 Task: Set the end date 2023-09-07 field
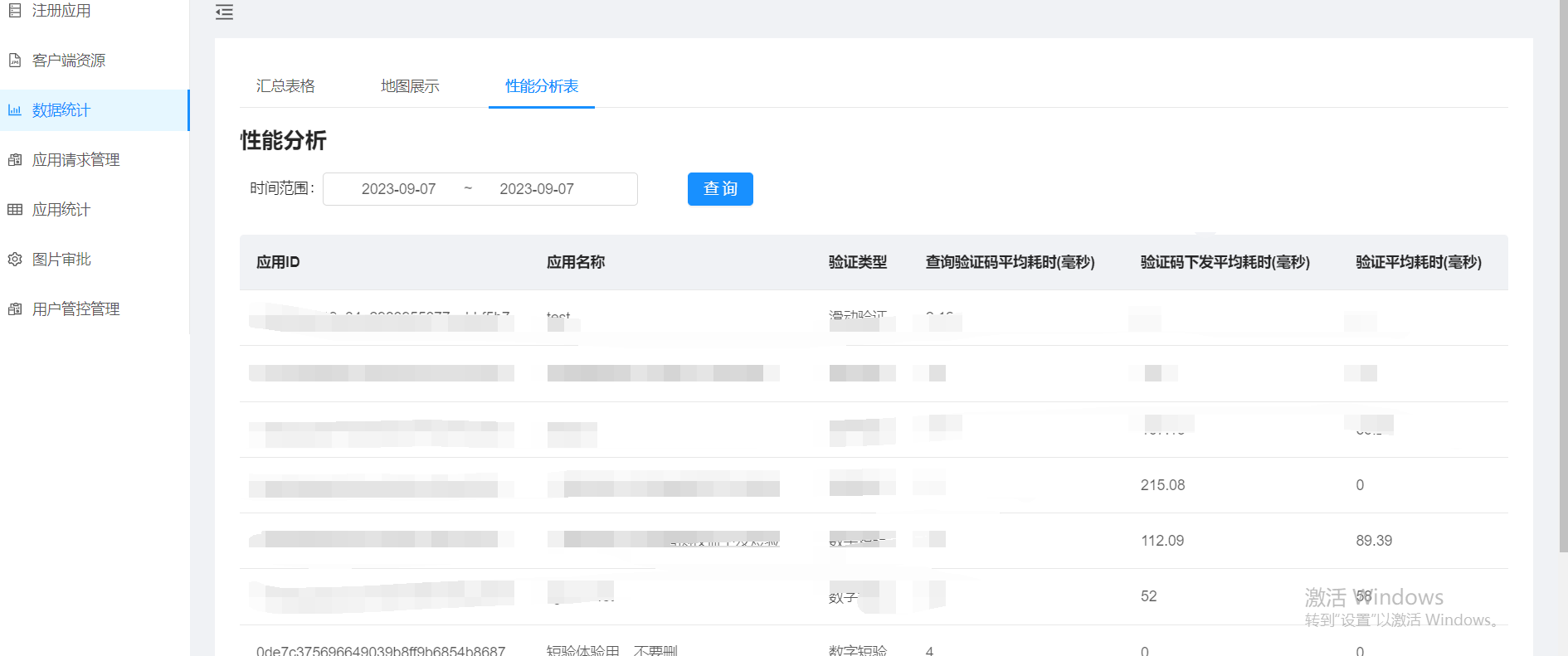click(x=537, y=189)
